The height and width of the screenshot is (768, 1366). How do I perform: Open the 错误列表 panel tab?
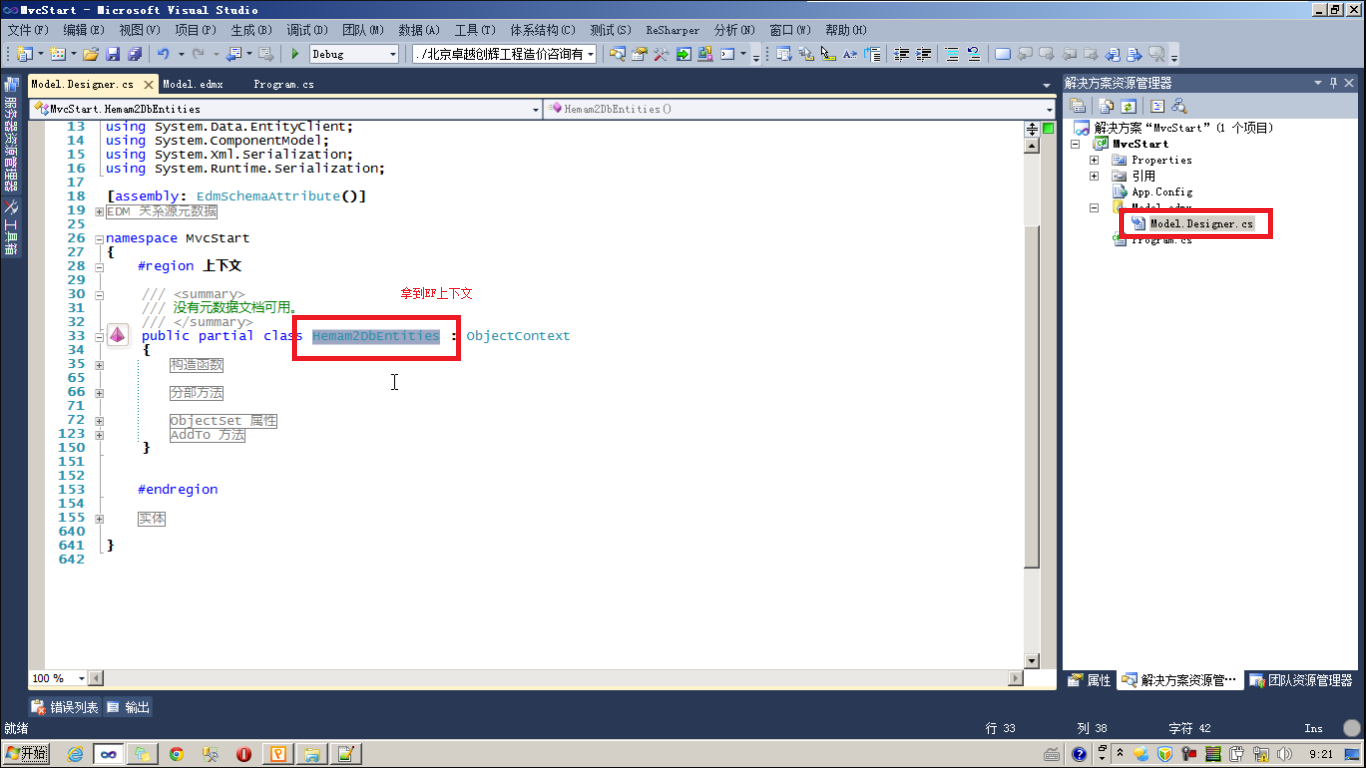tap(65, 707)
